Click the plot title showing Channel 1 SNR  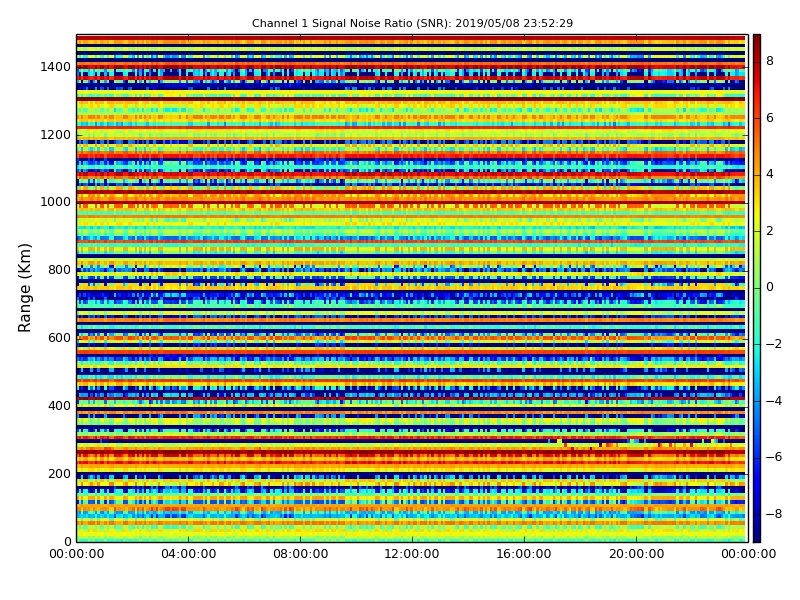coord(412,23)
